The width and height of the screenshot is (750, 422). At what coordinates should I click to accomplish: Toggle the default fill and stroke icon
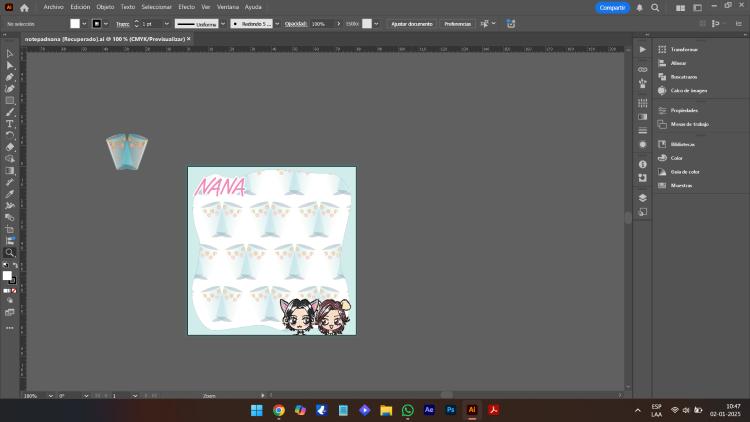coord(5,265)
